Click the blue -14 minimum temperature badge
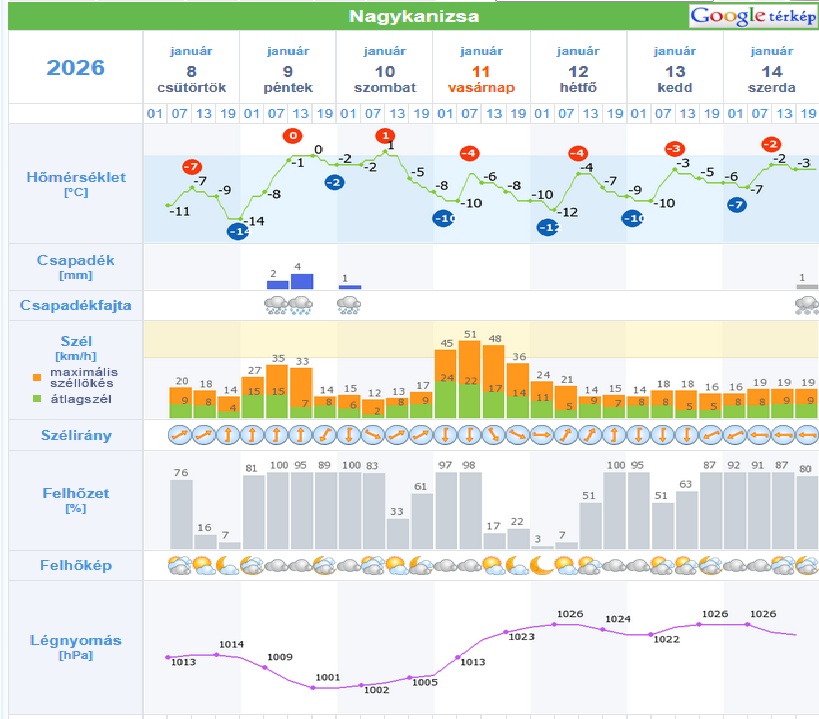 click(239, 232)
